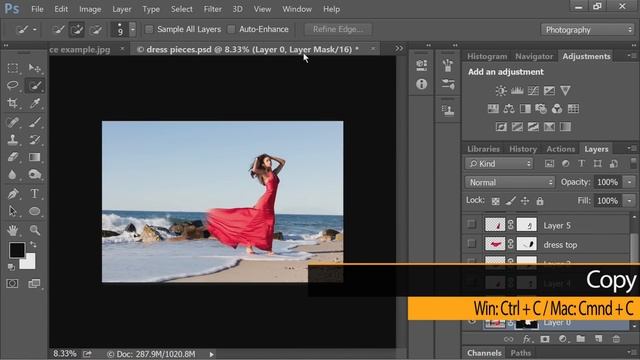This screenshot has height=360, width=640.
Task: Enable Sample All Layers checkbox
Action: [x=149, y=29]
